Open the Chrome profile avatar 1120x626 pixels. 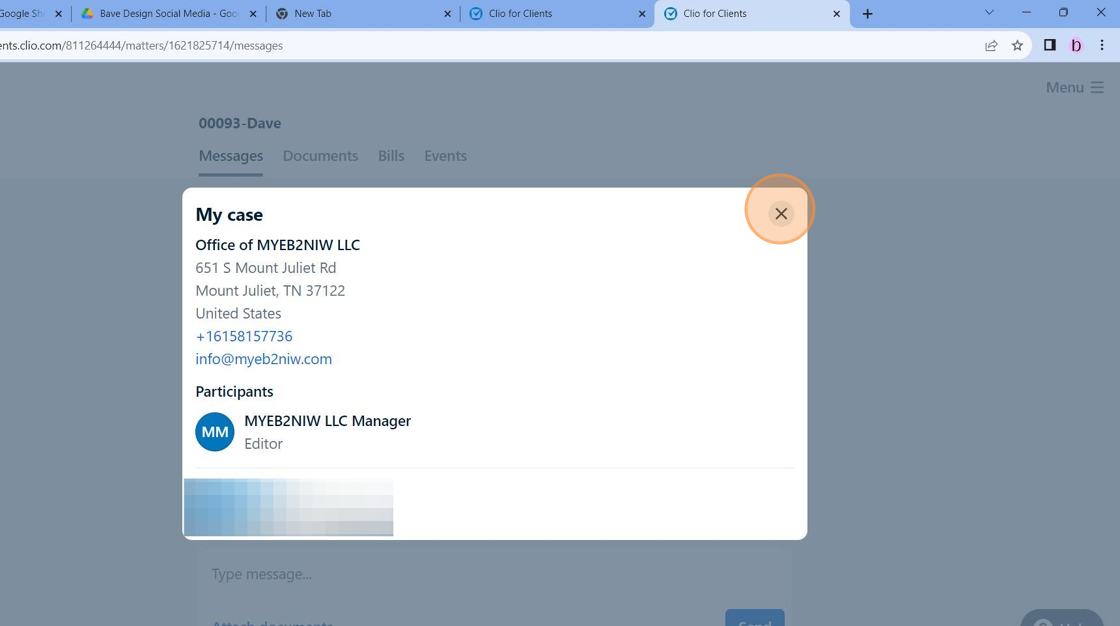coord(1076,45)
